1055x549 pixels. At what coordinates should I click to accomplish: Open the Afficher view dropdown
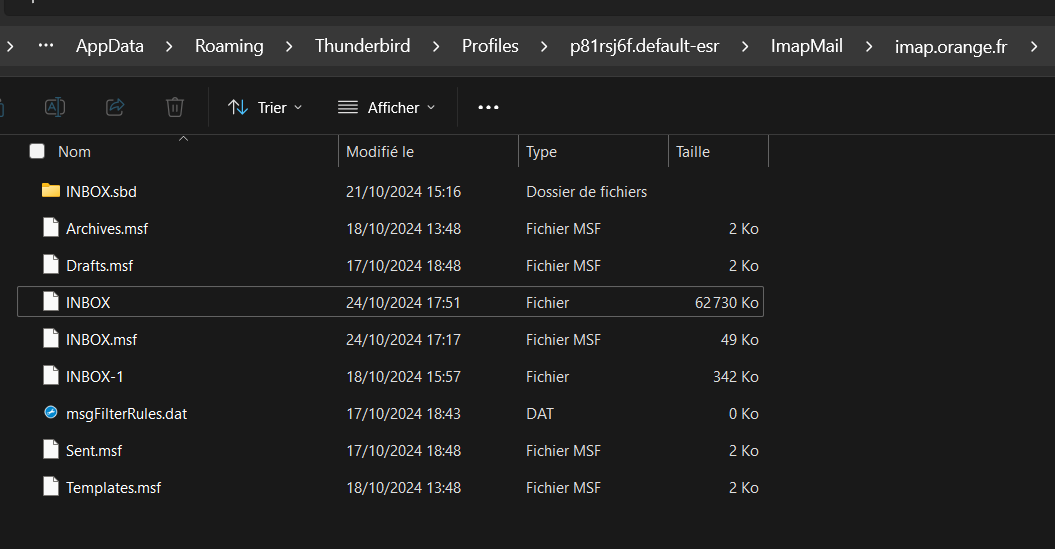387,107
